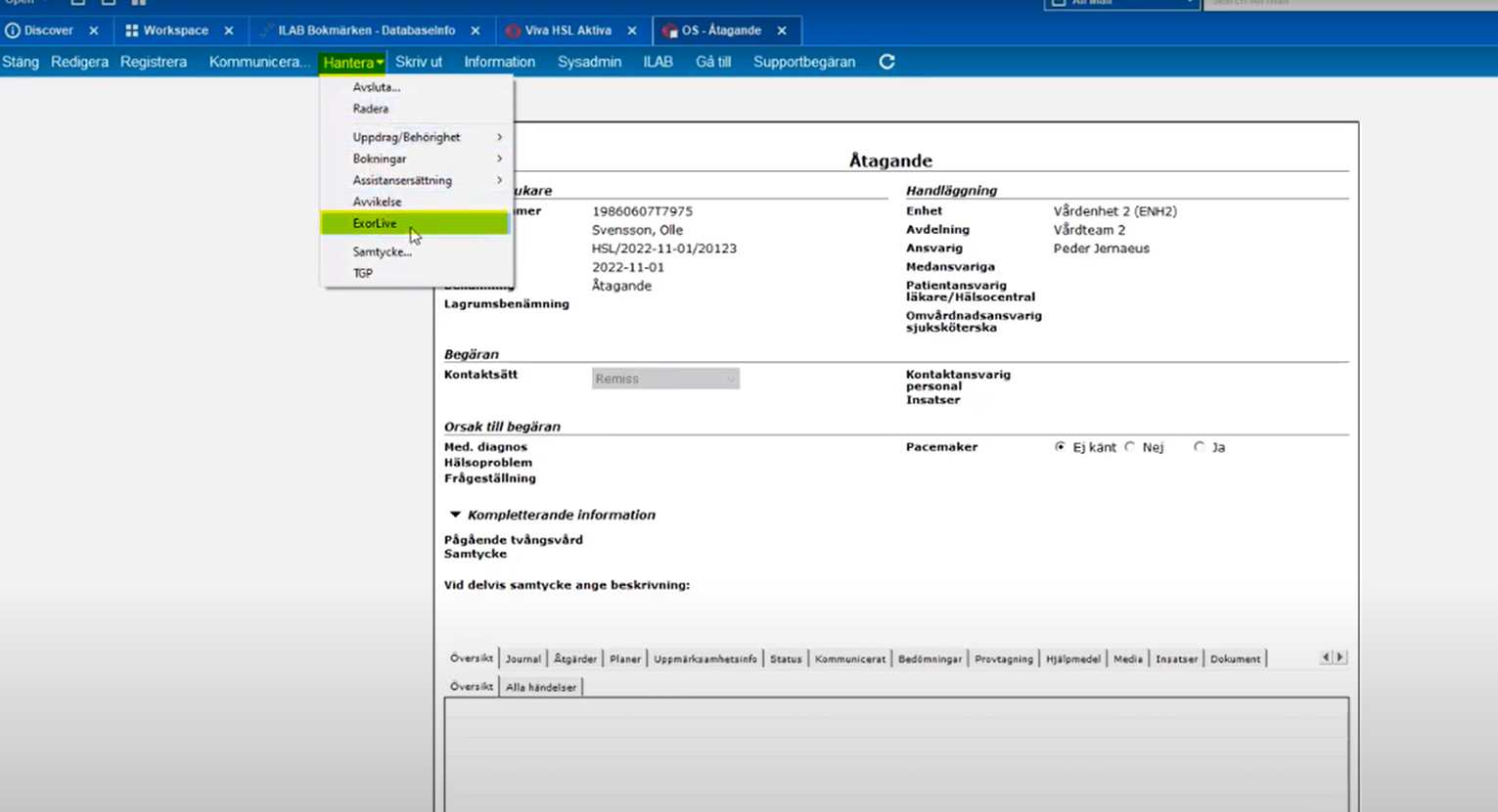The height and width of the screenshot is (812, 1498).
Task: Open the Media tab
Action: pos(1128,658)
